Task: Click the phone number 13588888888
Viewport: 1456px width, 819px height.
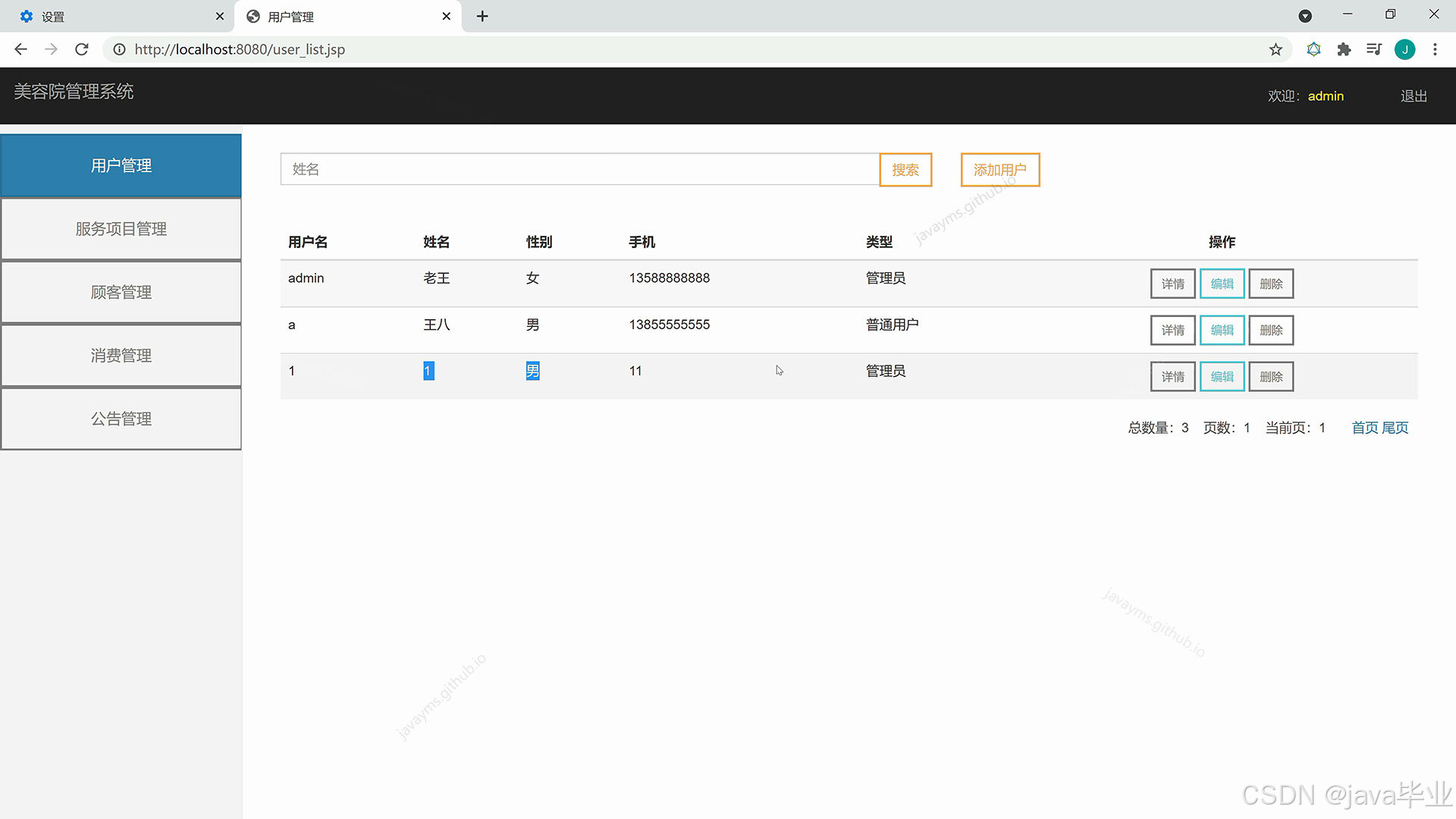Action: [x=669, y=278]
